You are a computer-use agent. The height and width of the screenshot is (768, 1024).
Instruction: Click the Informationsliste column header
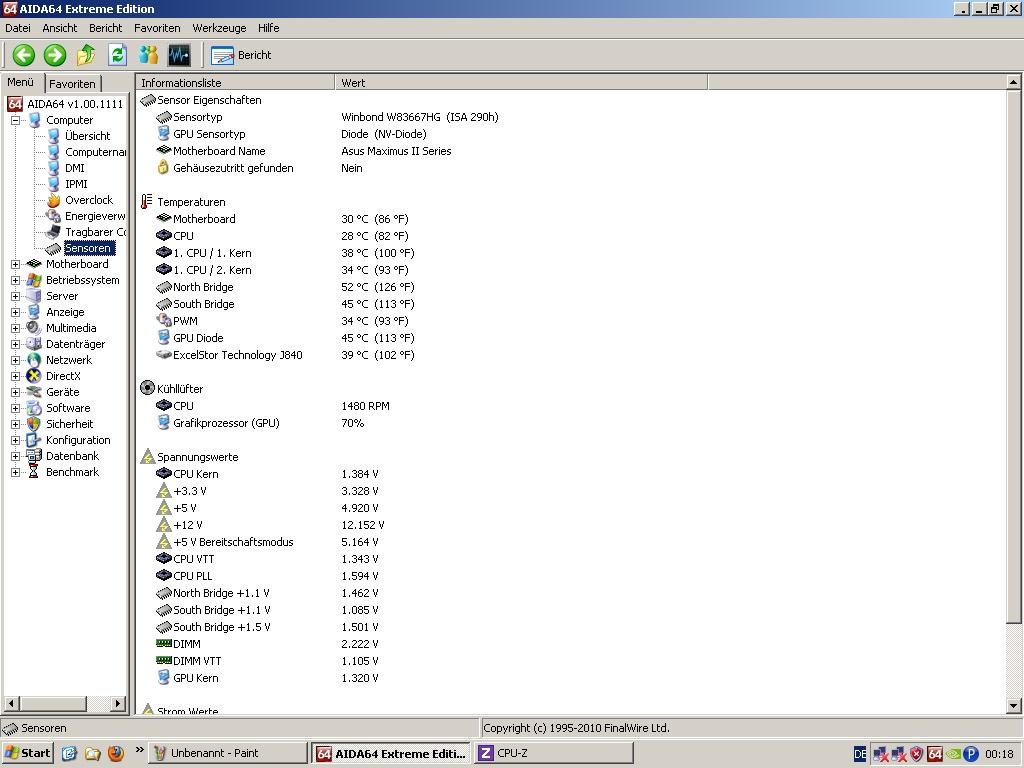[x=235, y=83]
